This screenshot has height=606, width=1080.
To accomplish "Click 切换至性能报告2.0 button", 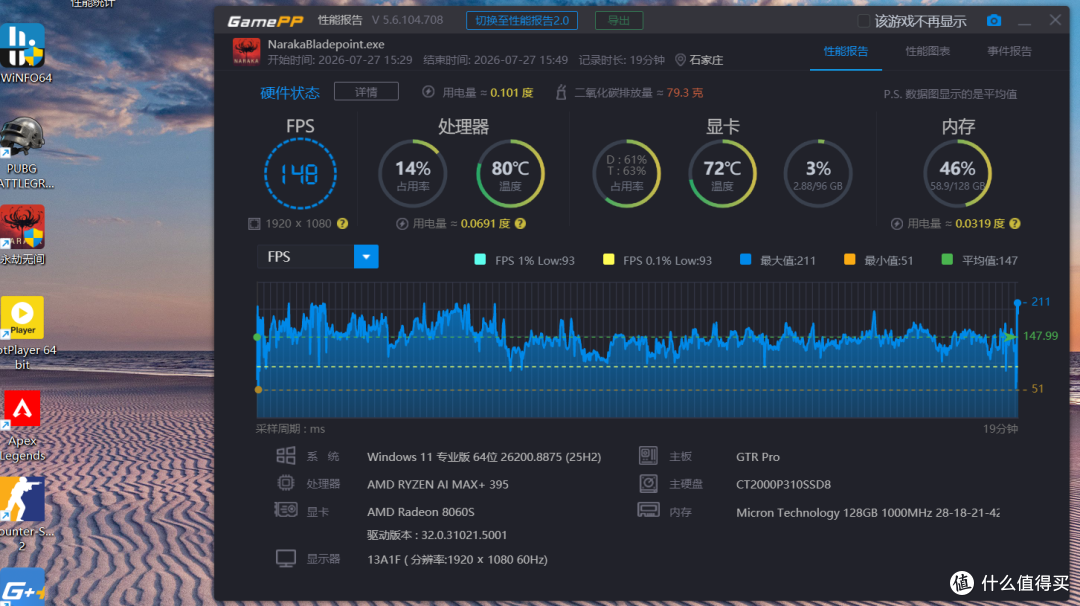I will [522, 21].
